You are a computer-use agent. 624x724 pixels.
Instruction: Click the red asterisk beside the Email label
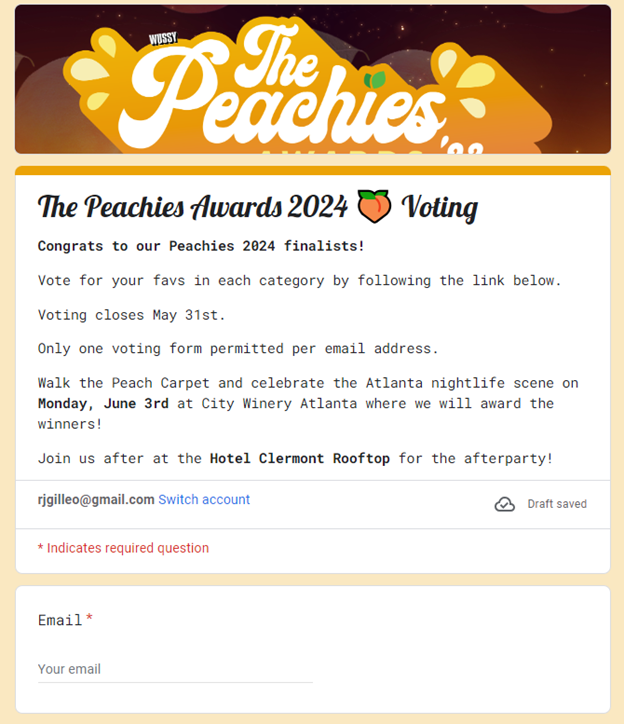pos(89,620)
